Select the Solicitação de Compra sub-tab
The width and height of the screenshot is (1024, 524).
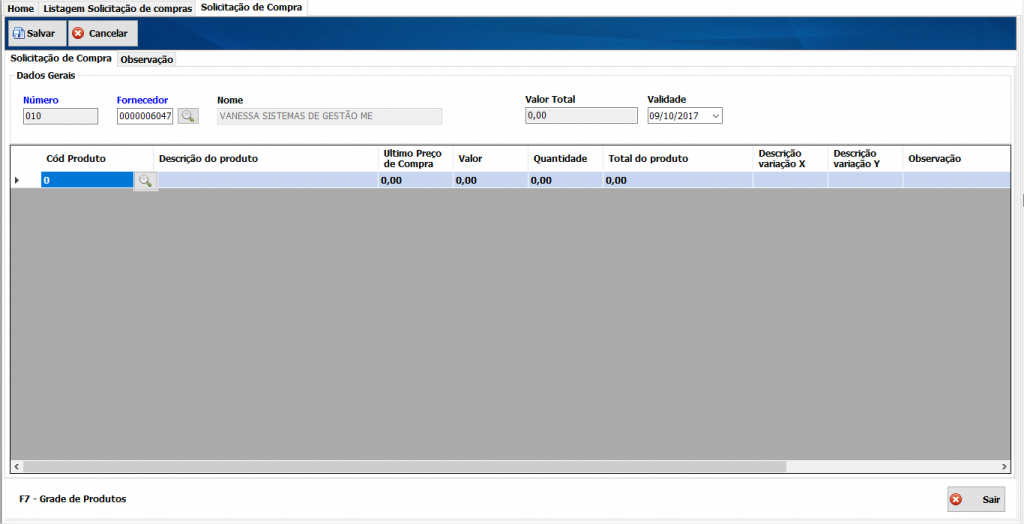click(60, 59)
